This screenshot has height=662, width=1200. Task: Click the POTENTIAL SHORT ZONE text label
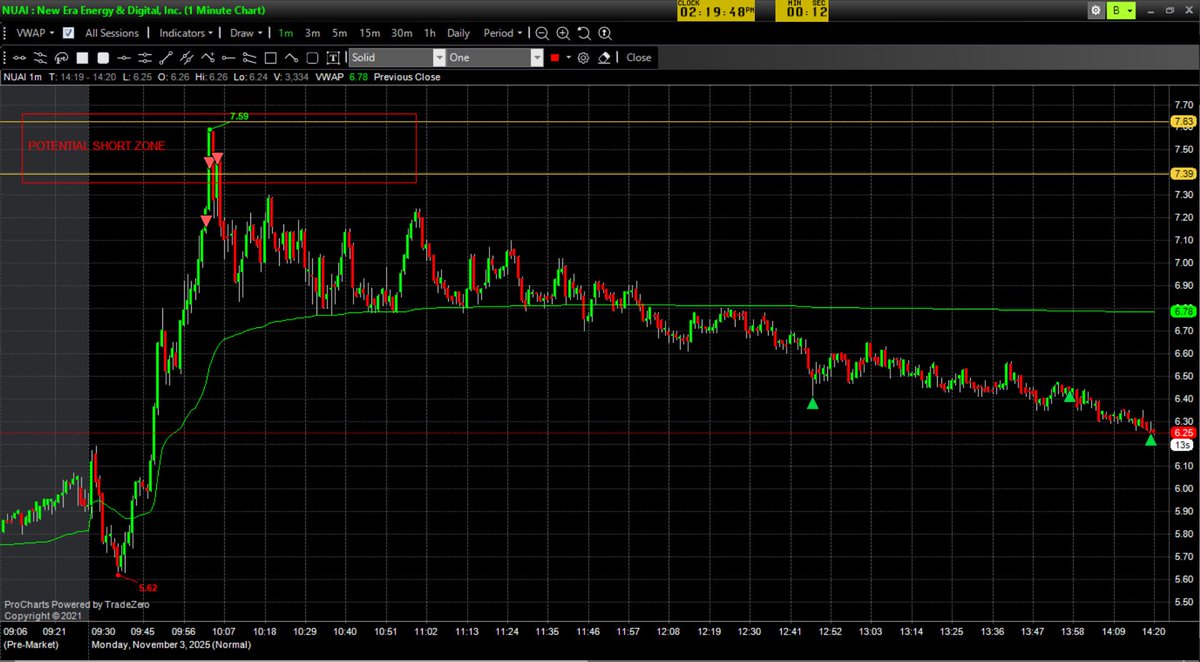pos(97,146)
